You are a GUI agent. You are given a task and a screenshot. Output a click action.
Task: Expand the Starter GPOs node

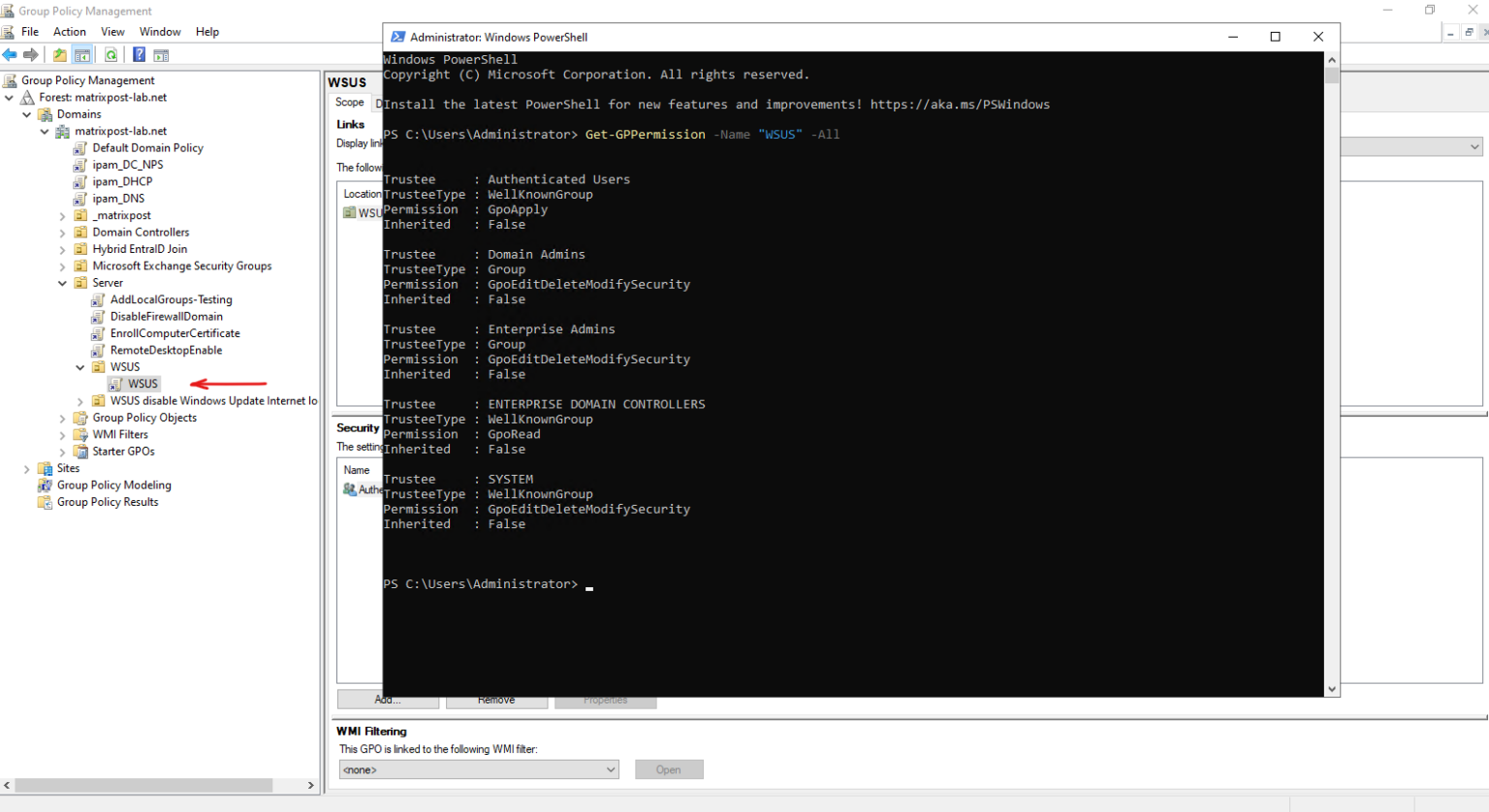[x=63, y=452]
